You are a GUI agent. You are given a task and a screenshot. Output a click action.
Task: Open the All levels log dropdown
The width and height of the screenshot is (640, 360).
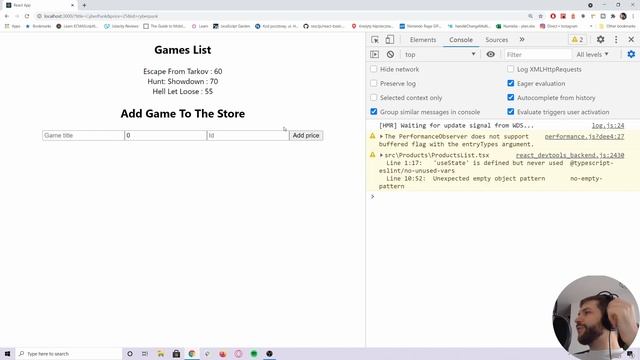point(592,54)
